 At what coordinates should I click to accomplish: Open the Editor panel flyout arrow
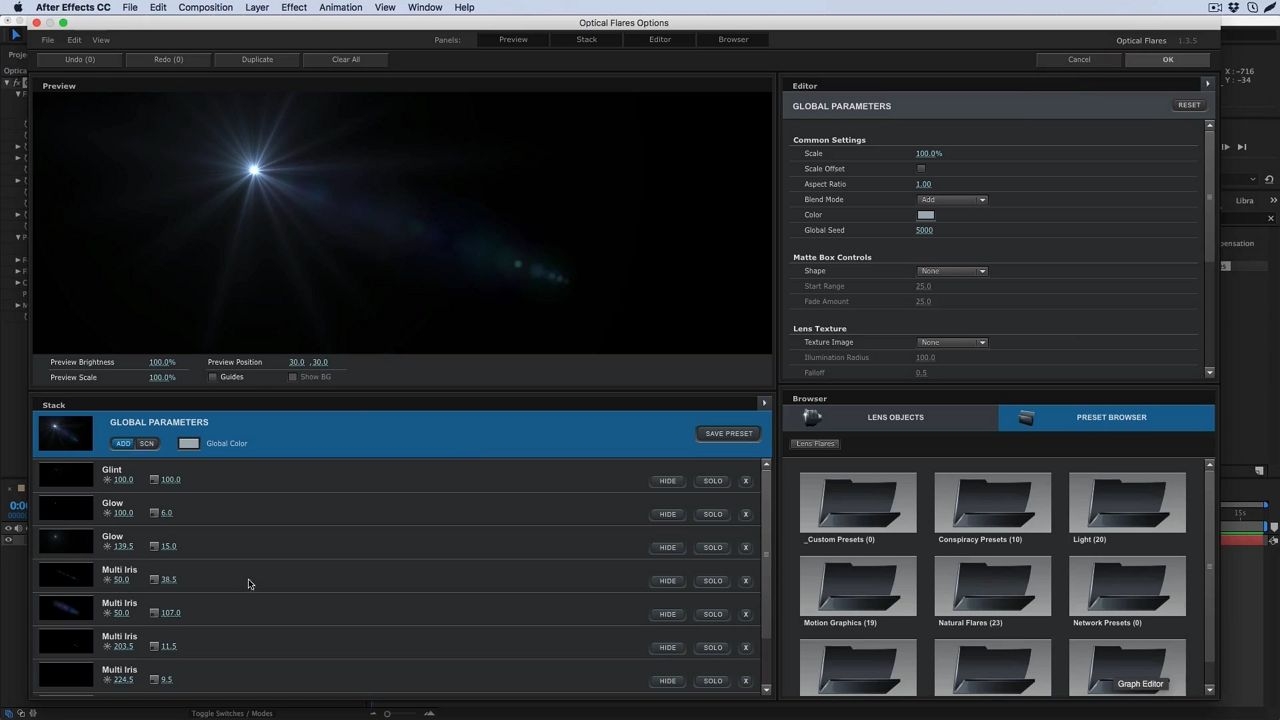pyautogui.click(x=1207, y=84)
